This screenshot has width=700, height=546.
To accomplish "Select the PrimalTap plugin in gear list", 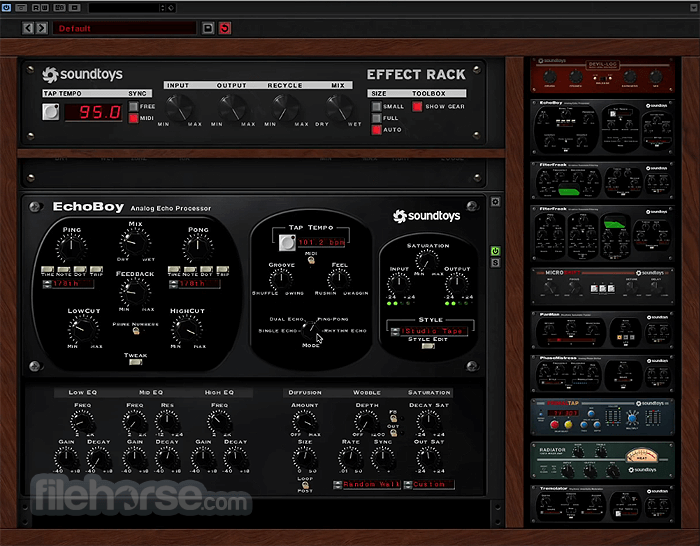I will click(x=602, y=417).
